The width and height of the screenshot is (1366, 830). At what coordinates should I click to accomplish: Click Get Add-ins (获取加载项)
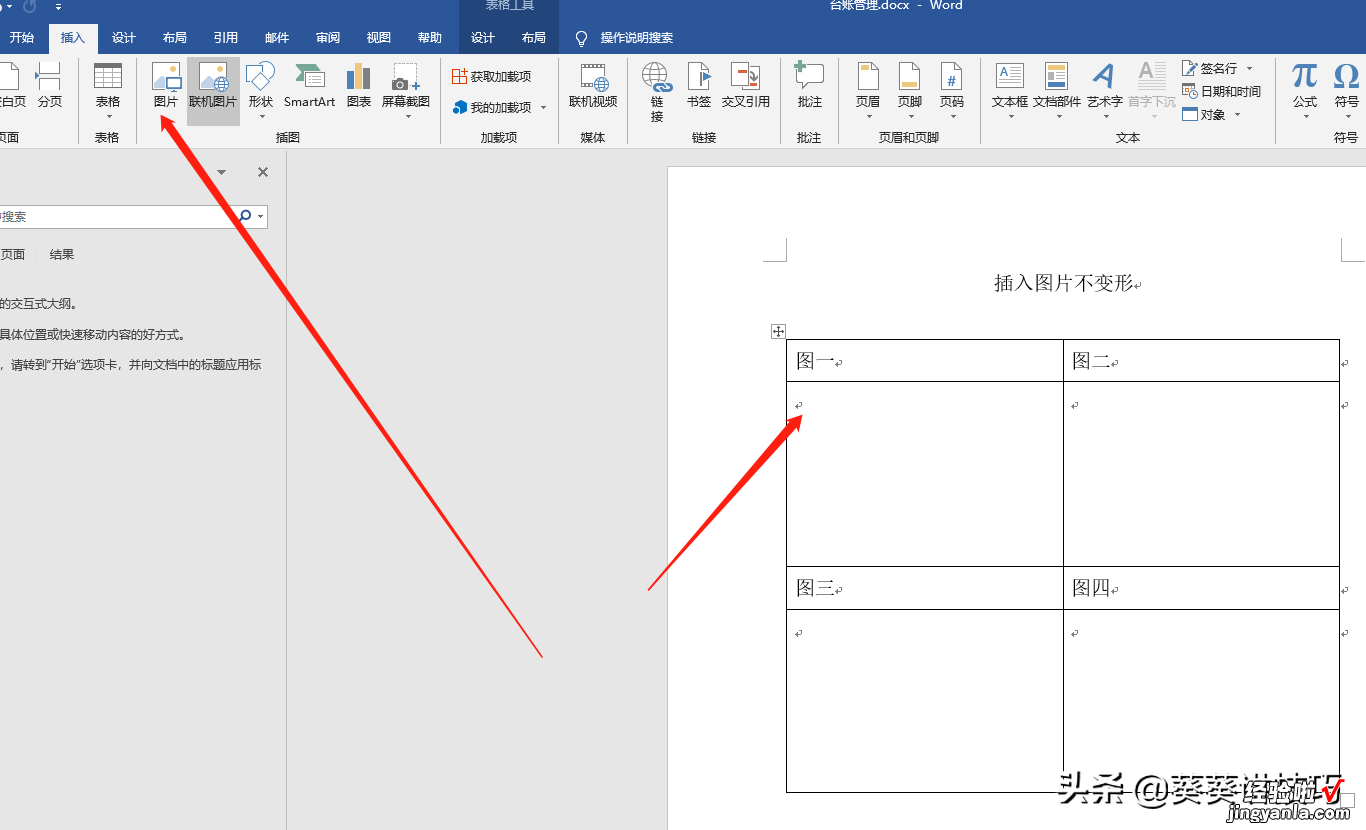tap(492, 76)
